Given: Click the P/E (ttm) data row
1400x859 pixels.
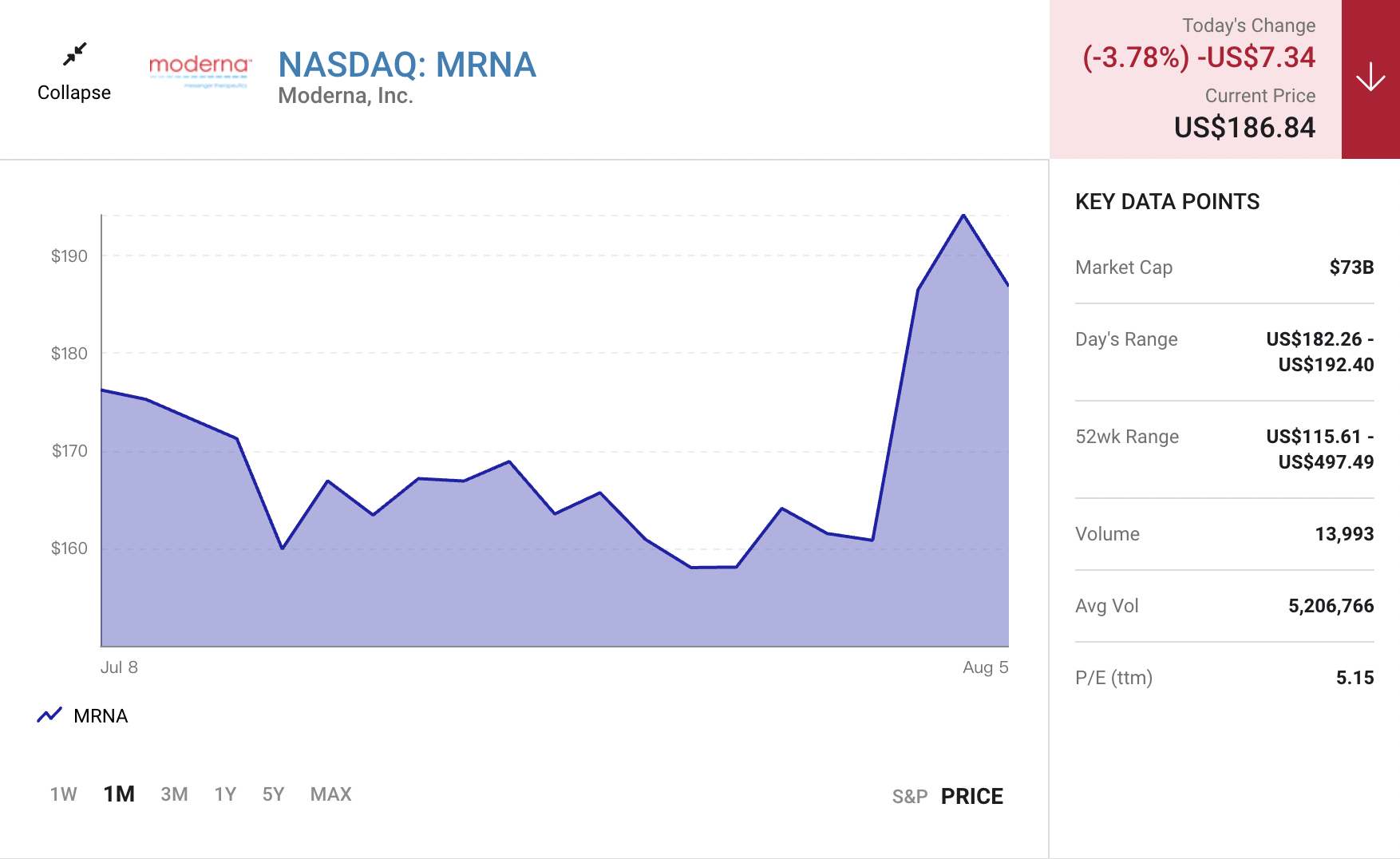Looking at the screenshot, I should click(x=1224, y=678).
